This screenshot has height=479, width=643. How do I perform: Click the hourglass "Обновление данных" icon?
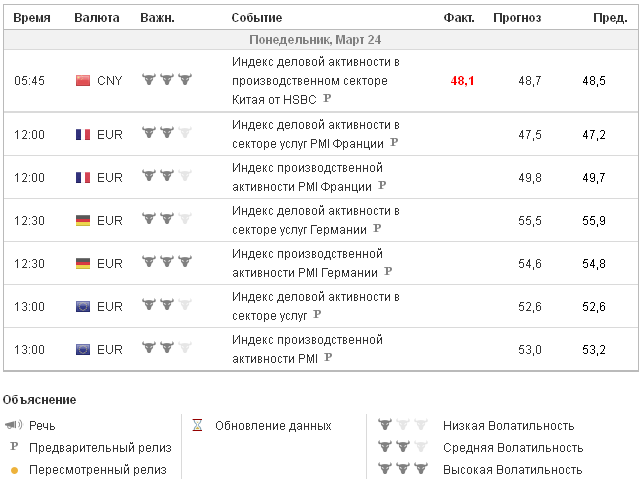pyautogui.click(x=197, y=425)
